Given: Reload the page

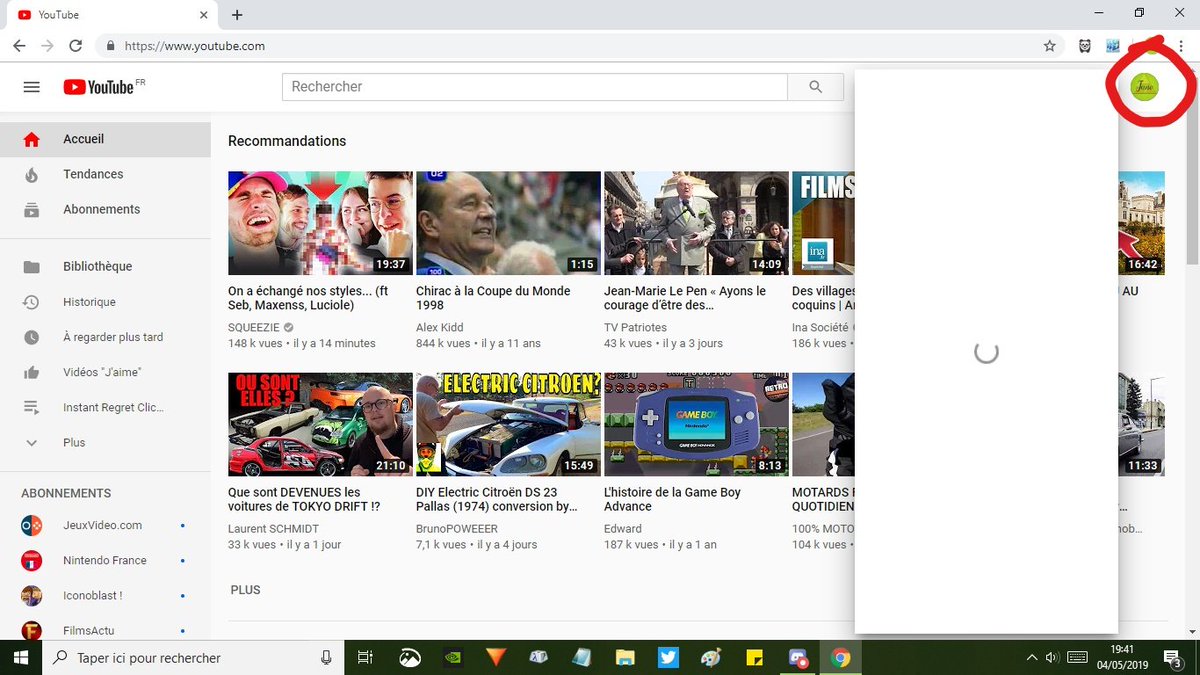Looking at the screenshot, I should tap(75, 46).
